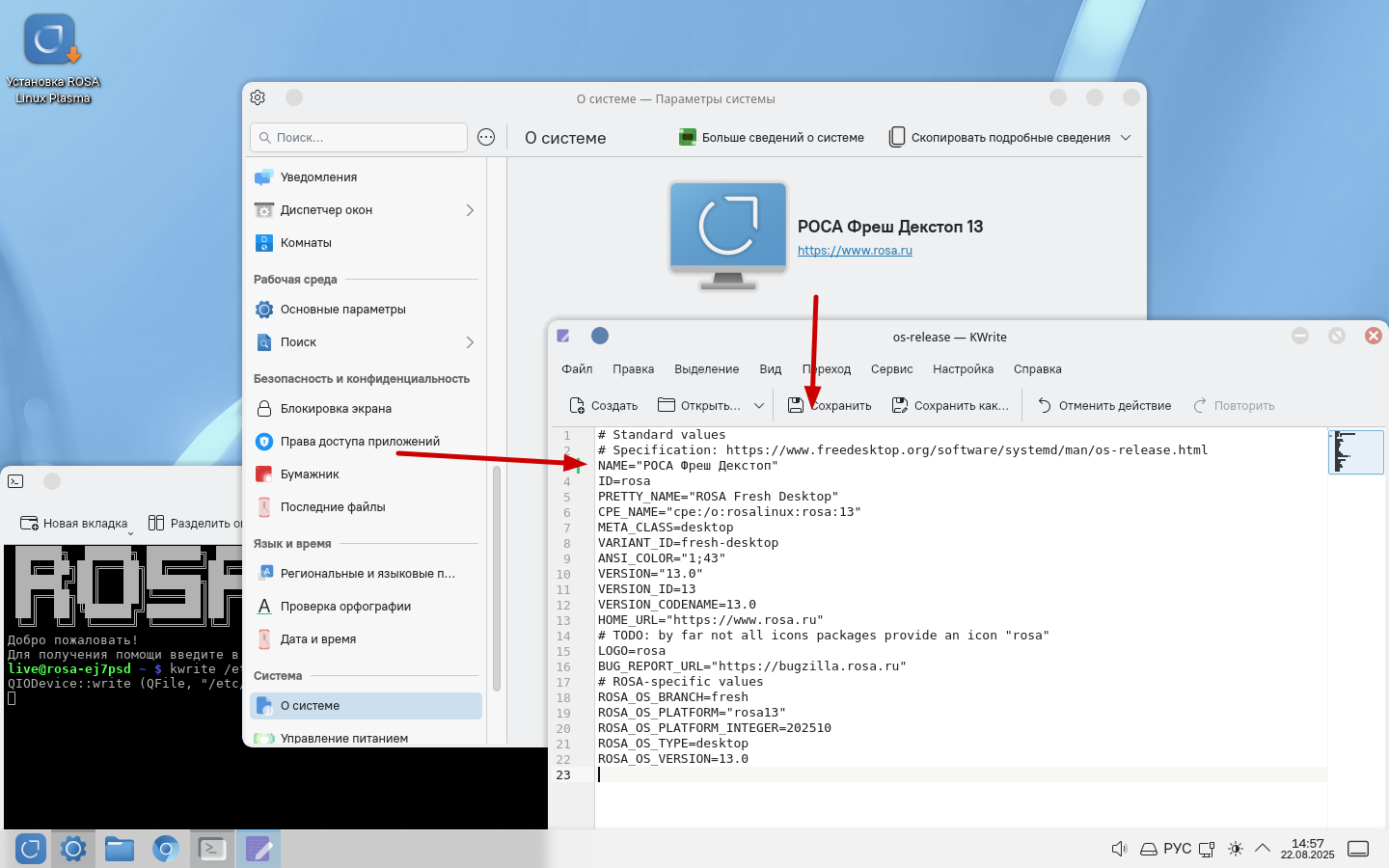Viewport: 1389px width, 868px height.
Task: Click the KWrite pin-on-all-desktops title bar button
Action: tap(600, 336)
